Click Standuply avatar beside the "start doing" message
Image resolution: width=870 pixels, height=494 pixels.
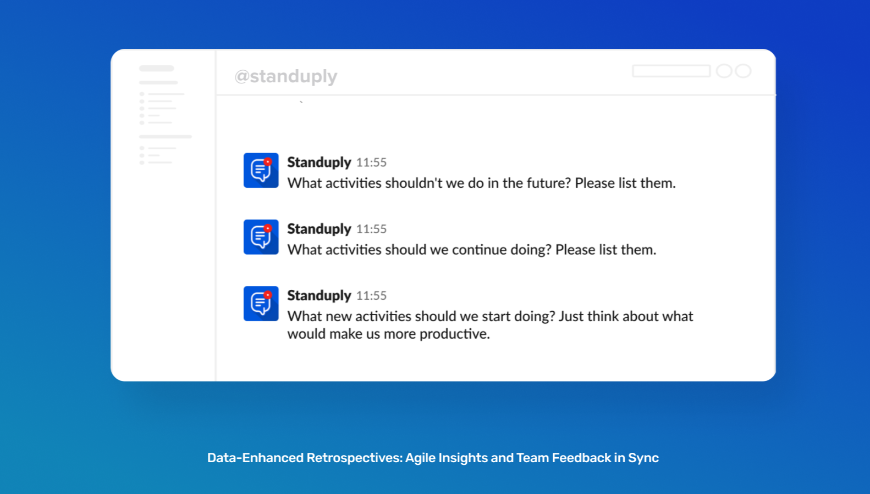261,304
